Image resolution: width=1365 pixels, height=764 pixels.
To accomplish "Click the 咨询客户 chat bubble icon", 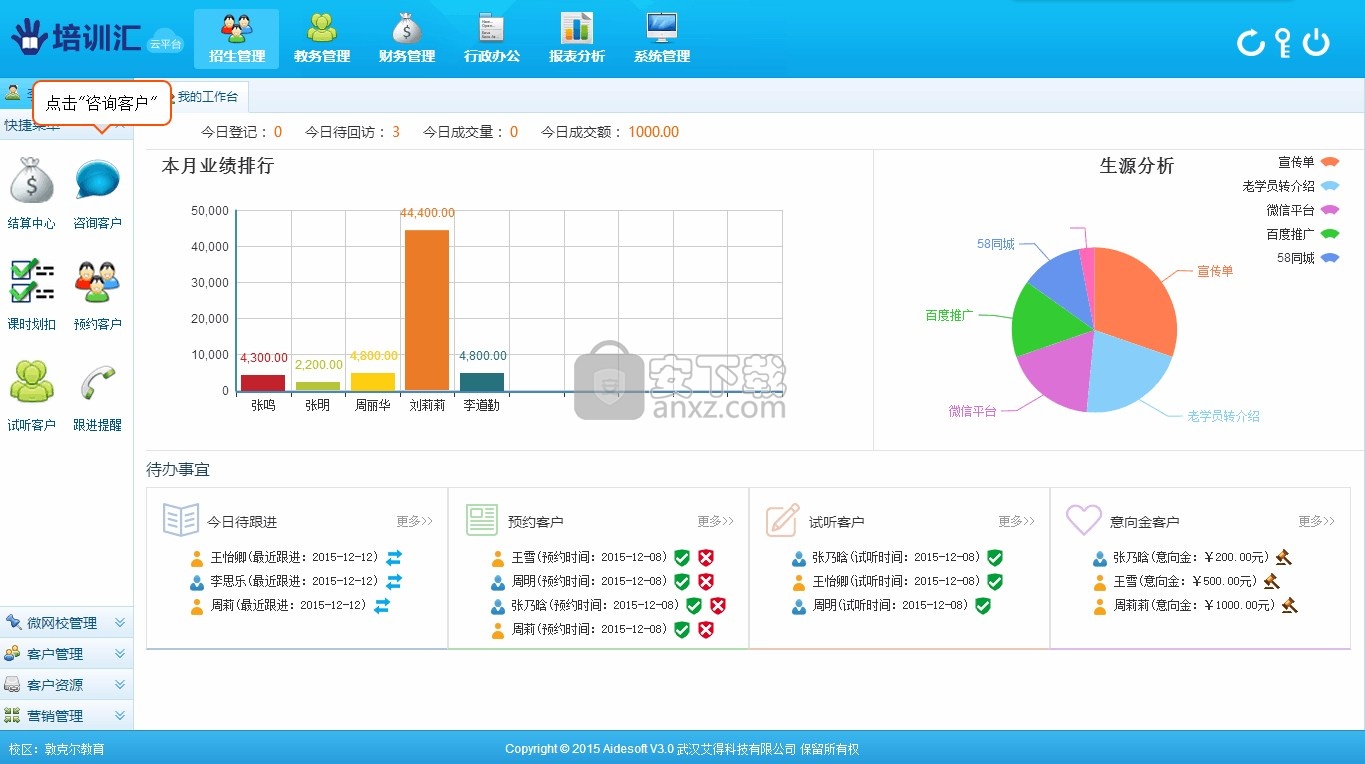I will pyautogui.click(x=97, y=182).
